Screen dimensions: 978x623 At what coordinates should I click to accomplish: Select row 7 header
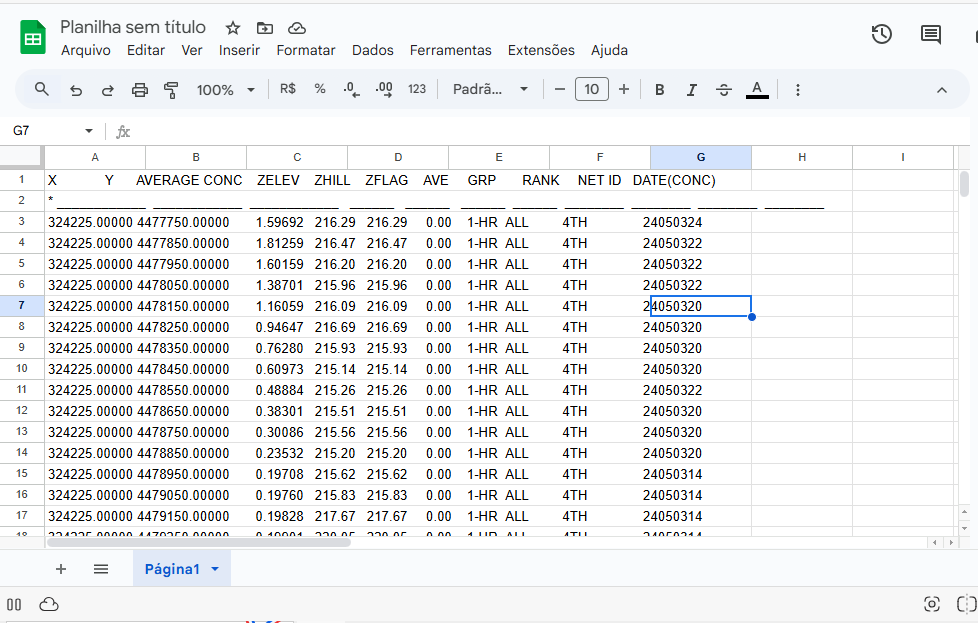(22, 306)
